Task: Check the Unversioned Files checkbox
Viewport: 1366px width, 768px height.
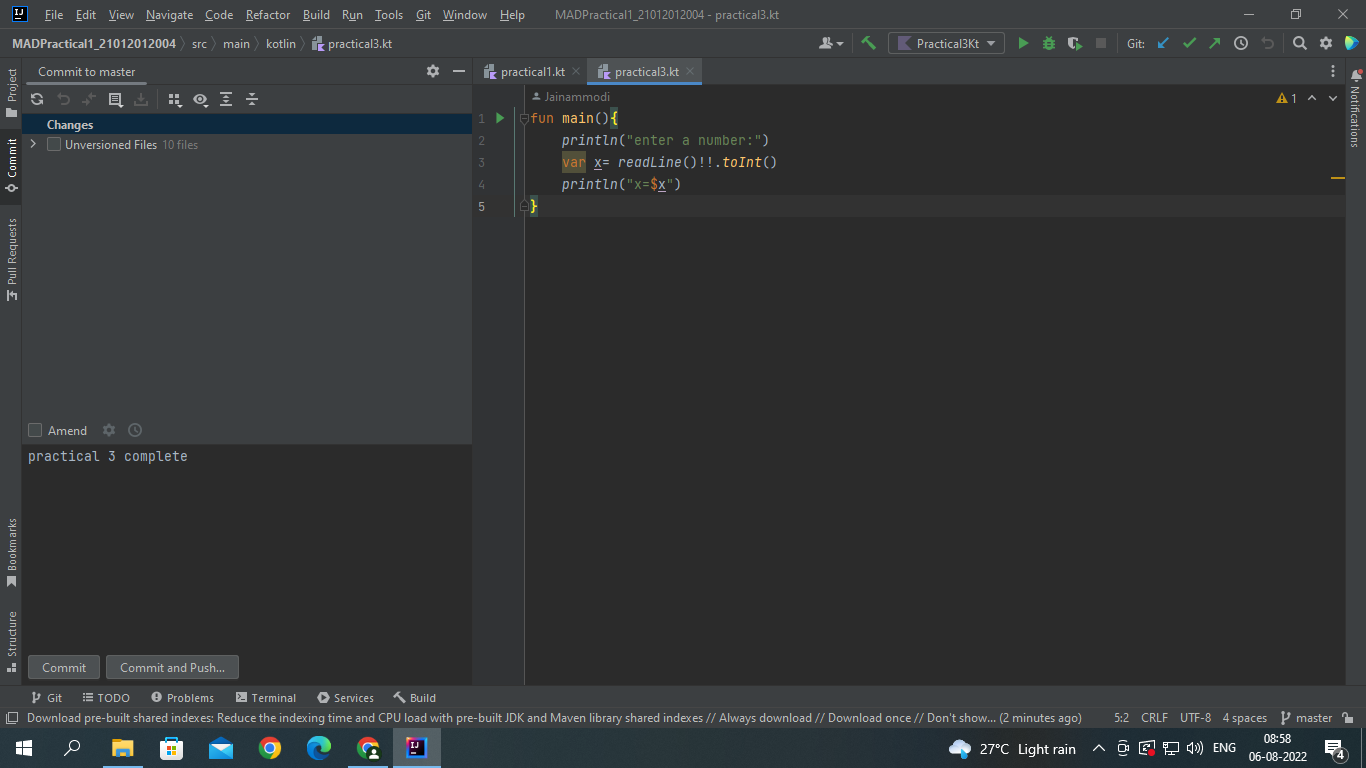Action: click(x=54, y=144)
